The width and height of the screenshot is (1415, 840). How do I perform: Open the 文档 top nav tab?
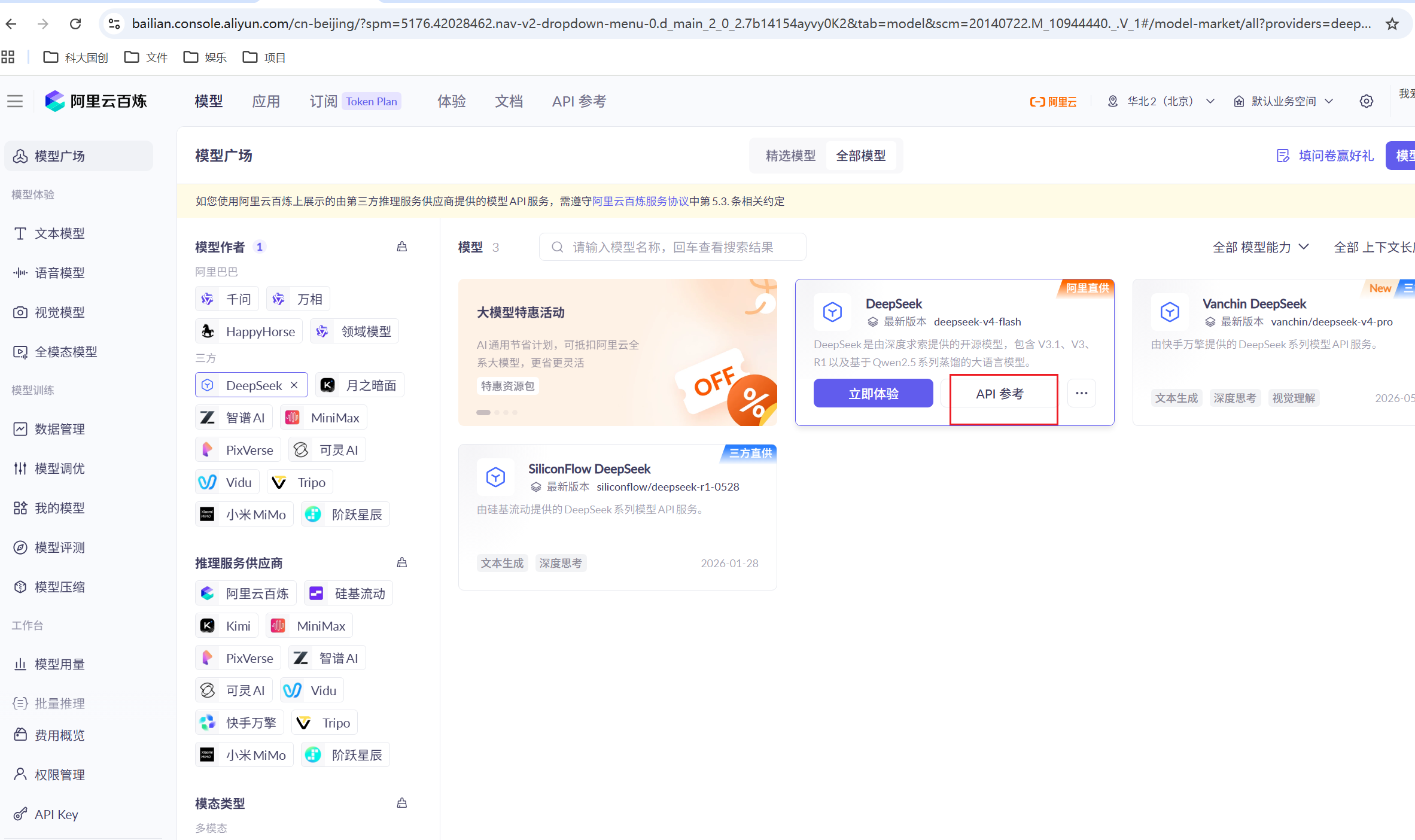(x=509, y=102)
